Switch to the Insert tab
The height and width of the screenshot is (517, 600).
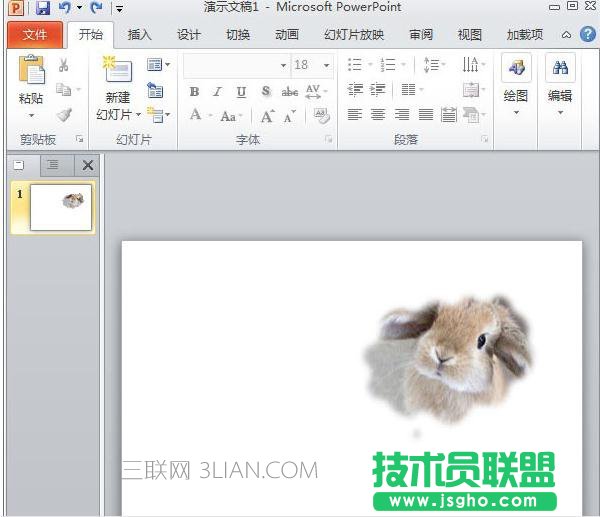[x=140, y=35]
